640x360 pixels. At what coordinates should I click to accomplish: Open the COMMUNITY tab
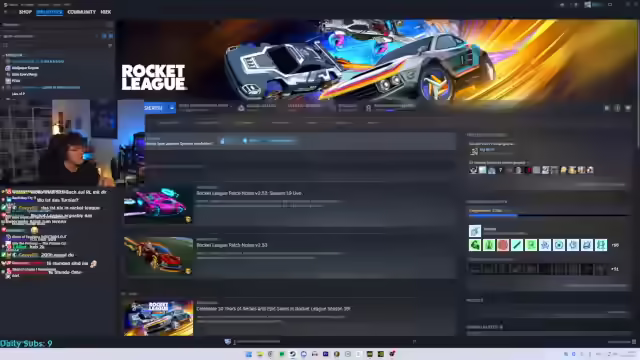pos(82,12)
